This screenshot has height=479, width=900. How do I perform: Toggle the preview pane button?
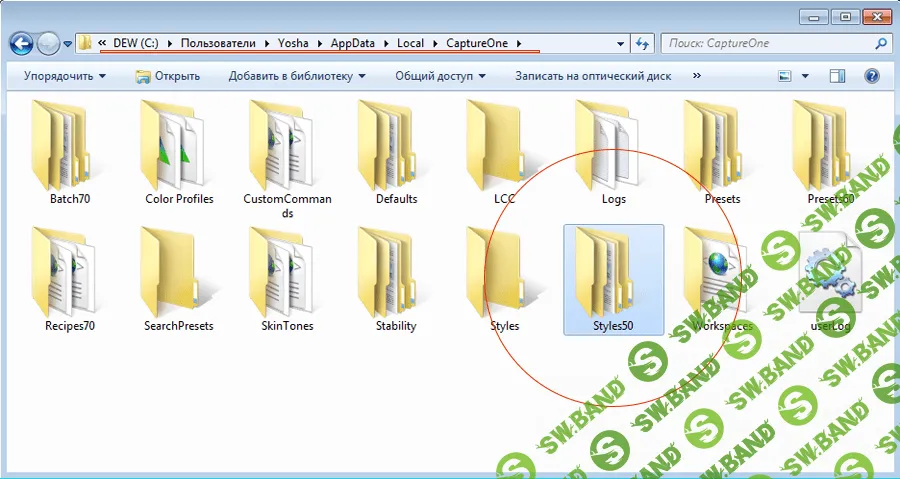(x=837, y=76)
